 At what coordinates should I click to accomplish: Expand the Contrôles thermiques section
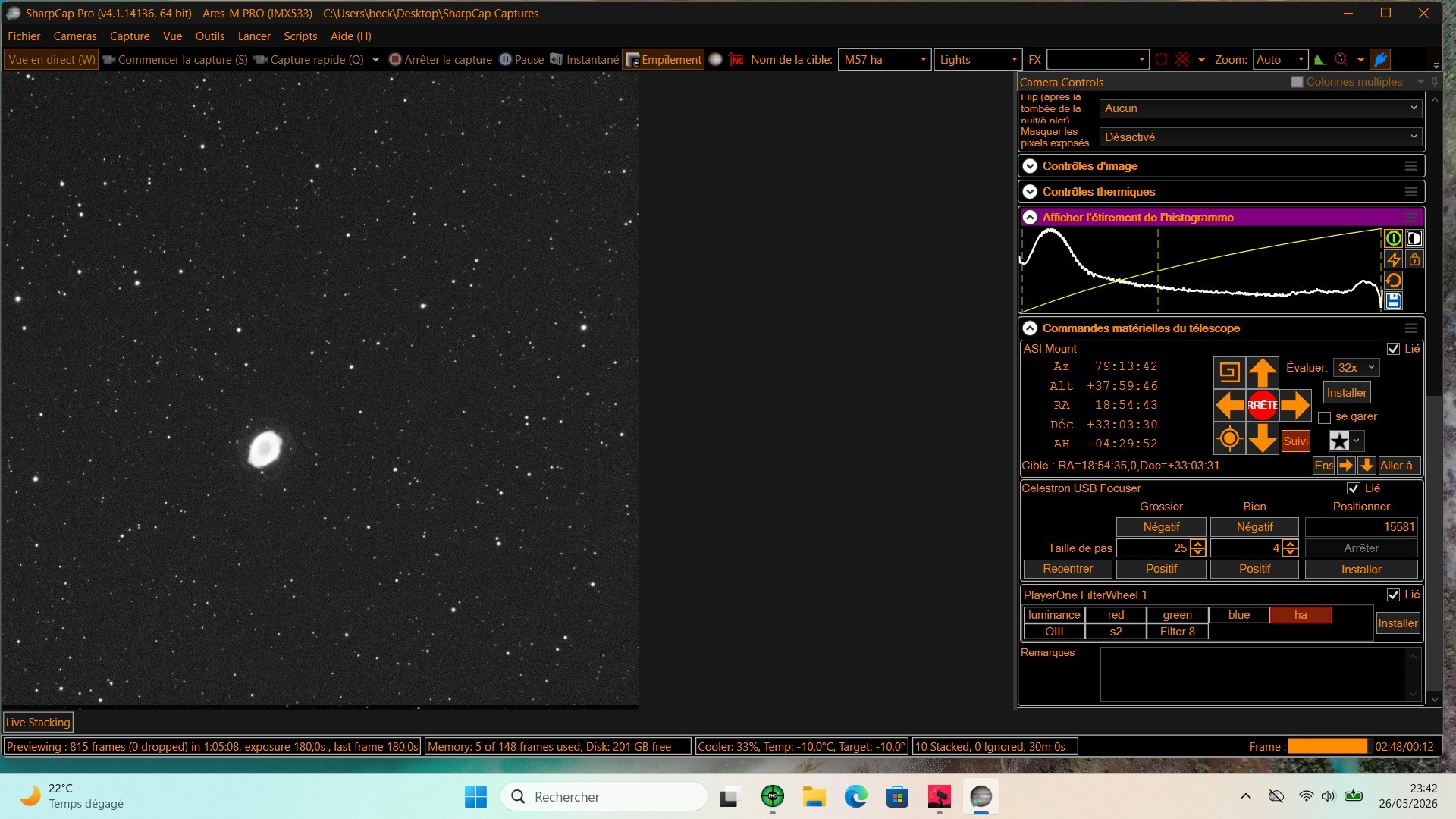click(1030, 192)
